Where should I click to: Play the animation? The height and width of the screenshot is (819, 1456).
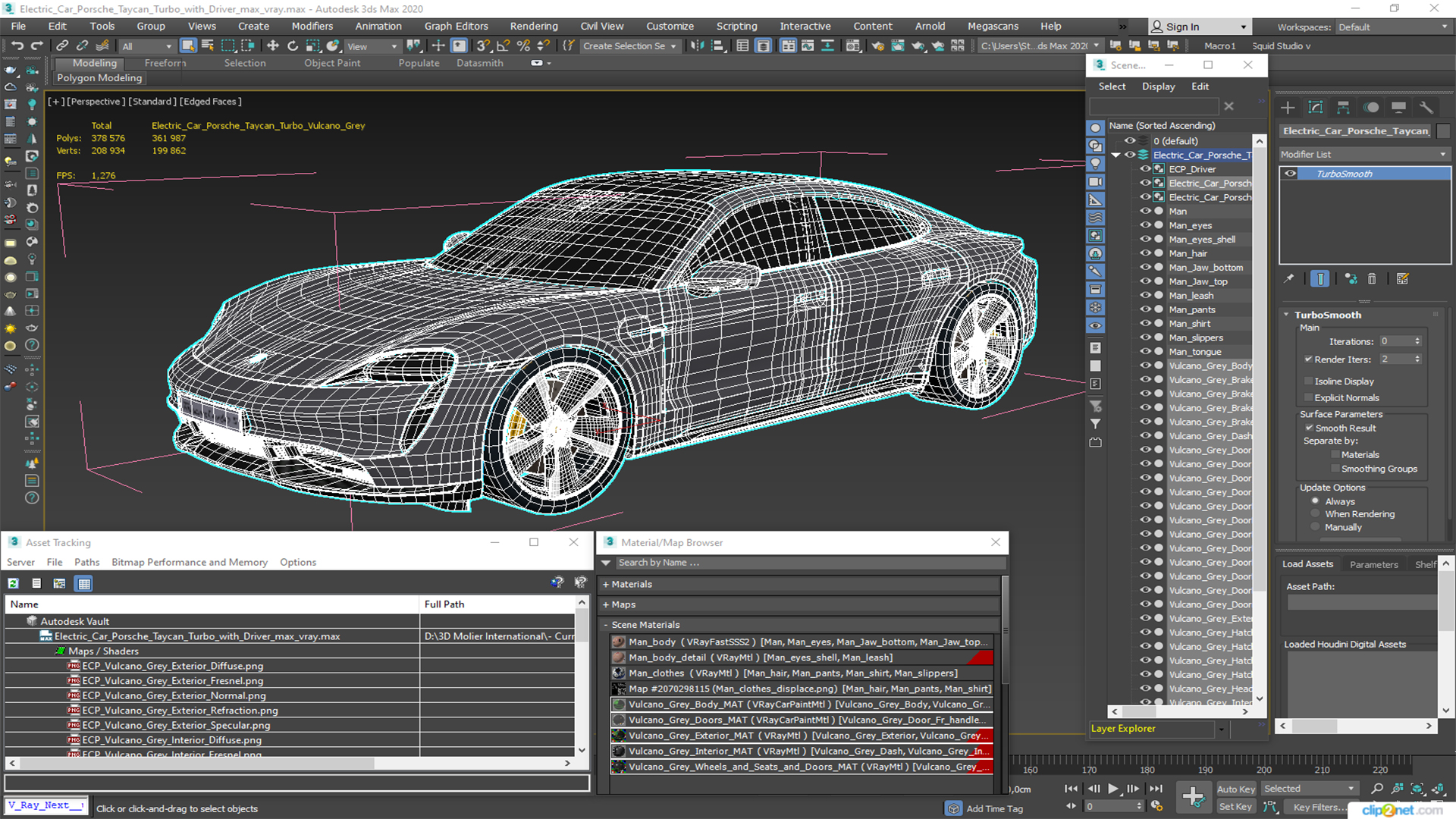(x=1112, y=789)
